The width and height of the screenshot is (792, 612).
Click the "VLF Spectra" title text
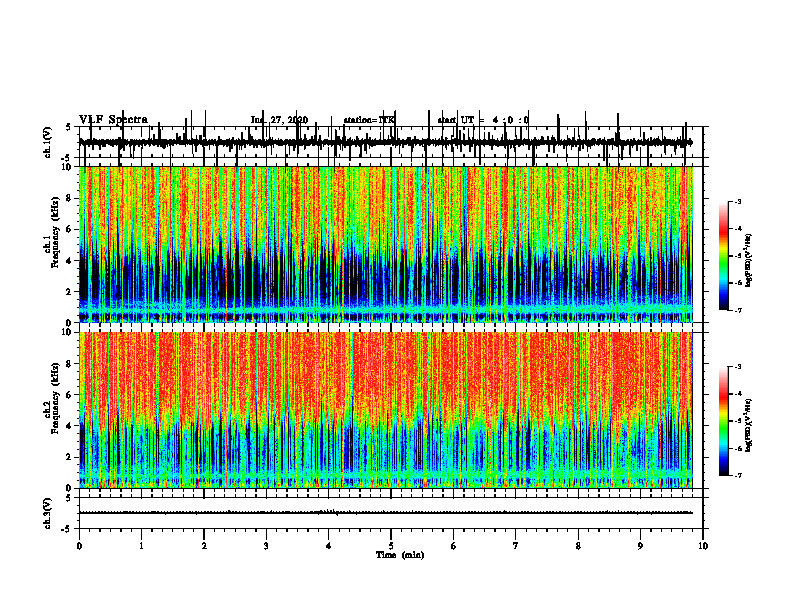[114, 120]
